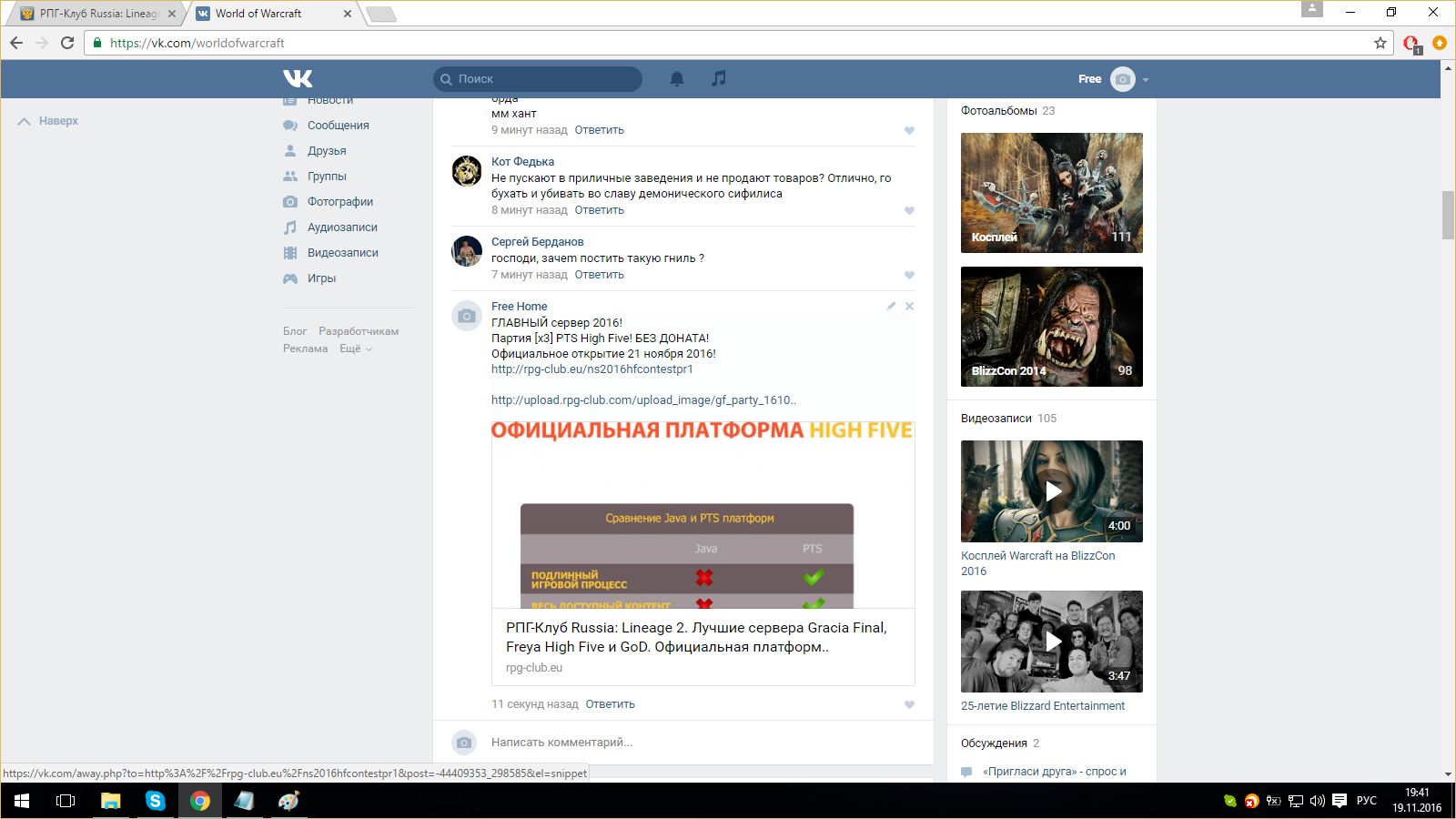
Task: Open Free Home profile name
Action: tap(520, 307)
